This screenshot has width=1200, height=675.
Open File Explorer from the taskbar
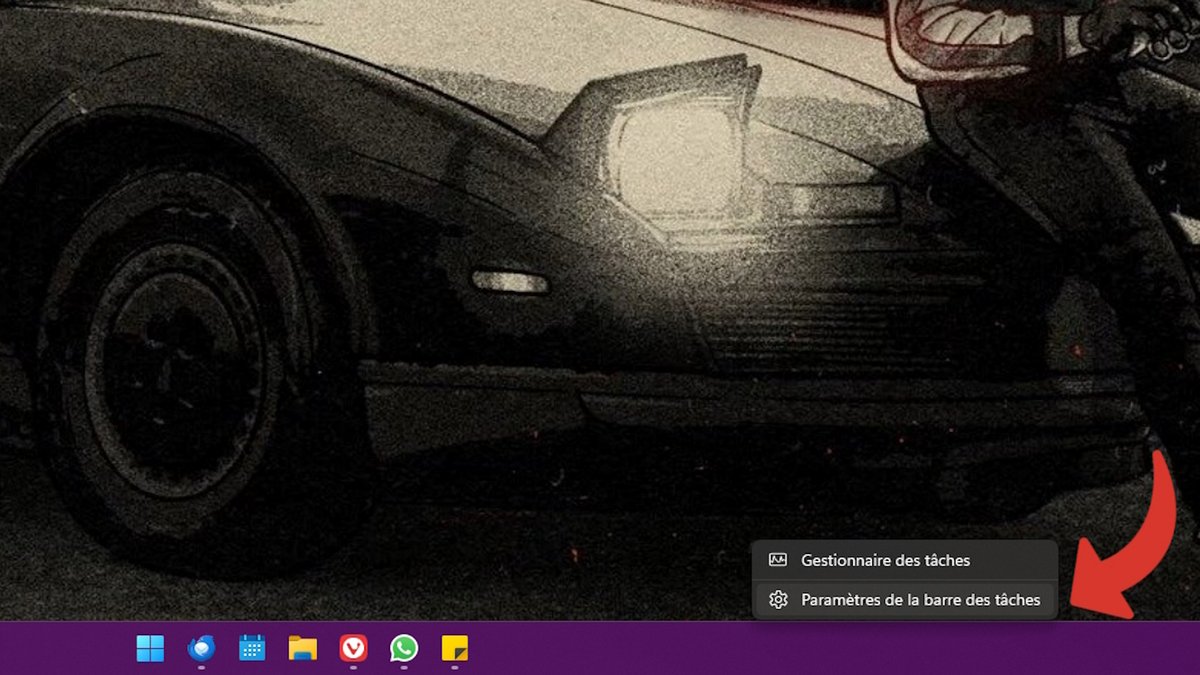[303, 649]
